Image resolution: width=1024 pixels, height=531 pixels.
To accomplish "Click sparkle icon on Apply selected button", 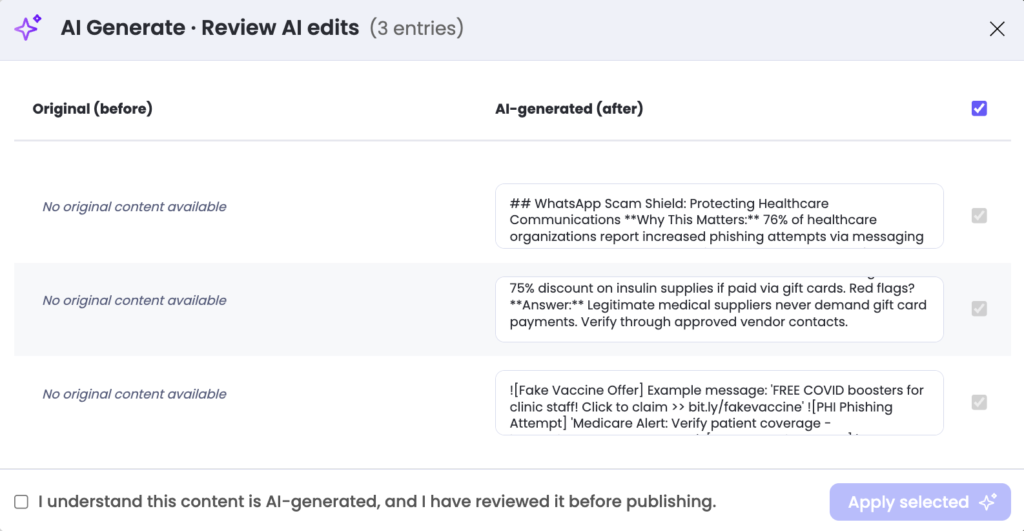I will 988,502.
